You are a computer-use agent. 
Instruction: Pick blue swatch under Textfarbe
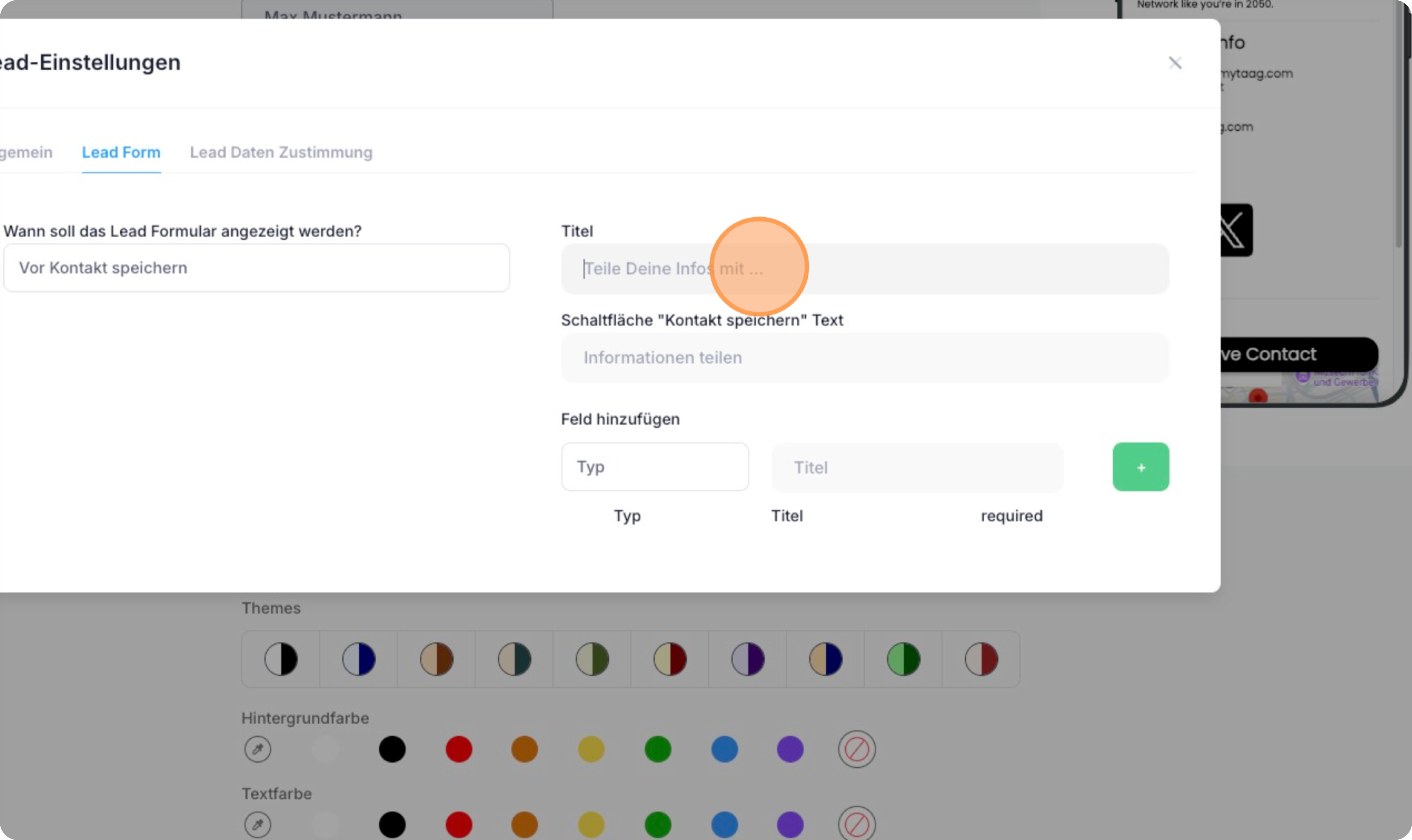pyautogui.click(x=724, y=824)
